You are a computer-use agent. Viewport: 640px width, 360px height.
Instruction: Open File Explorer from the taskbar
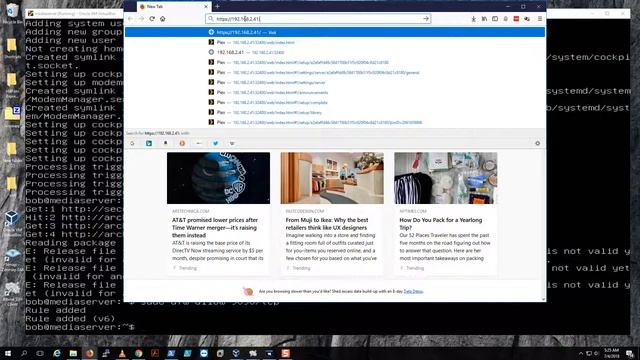[x=73, y=353]
